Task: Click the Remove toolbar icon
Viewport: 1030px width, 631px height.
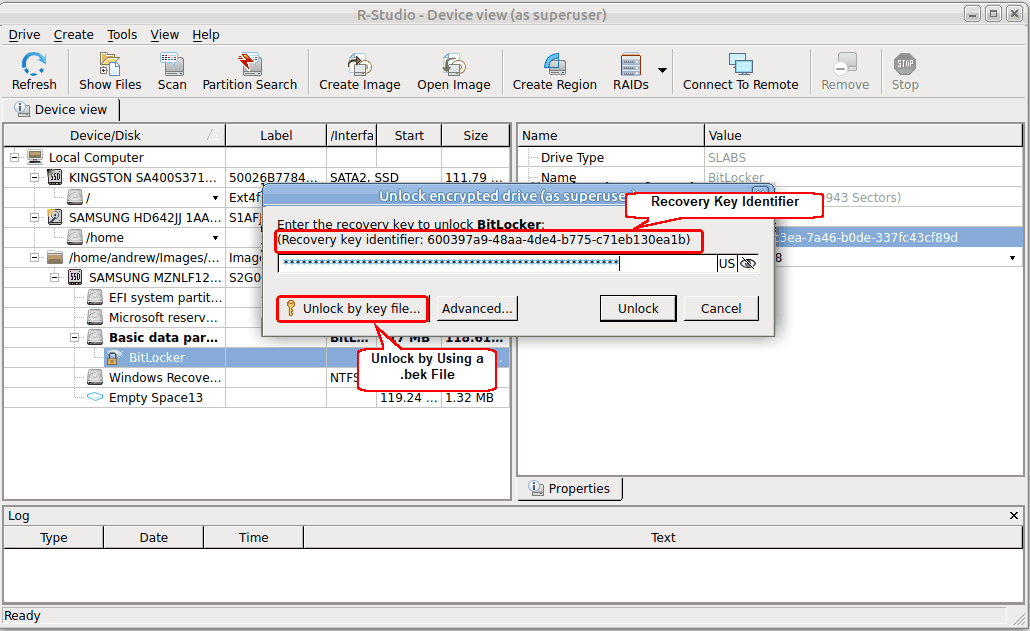Action: [845, 65]
